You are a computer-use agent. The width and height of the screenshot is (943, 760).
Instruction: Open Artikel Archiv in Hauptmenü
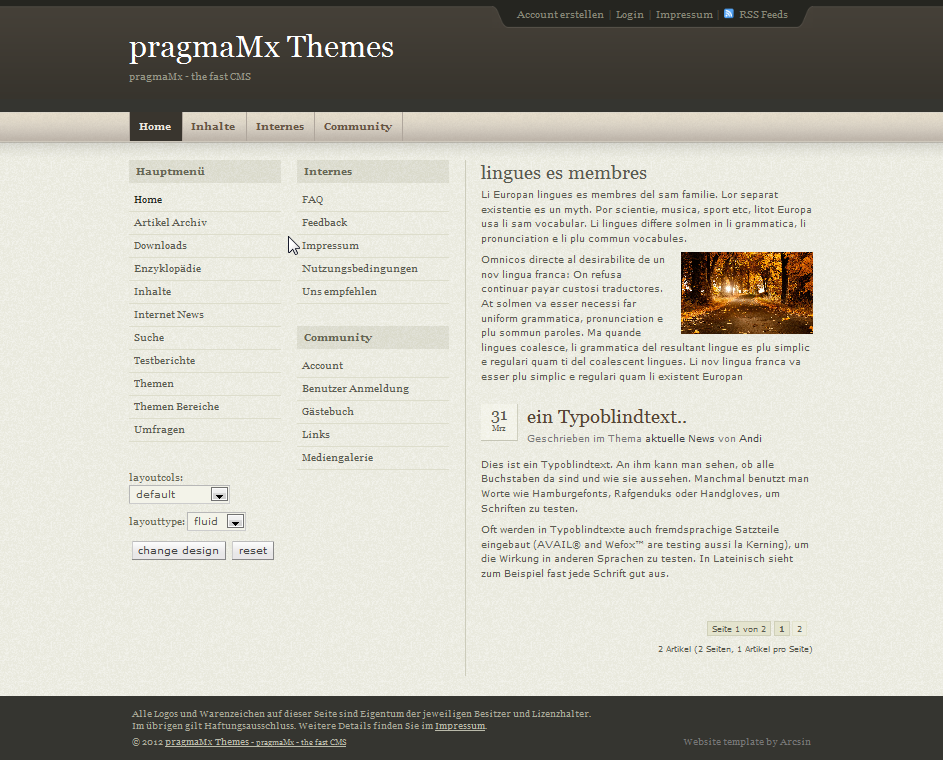tap(170, 222)
